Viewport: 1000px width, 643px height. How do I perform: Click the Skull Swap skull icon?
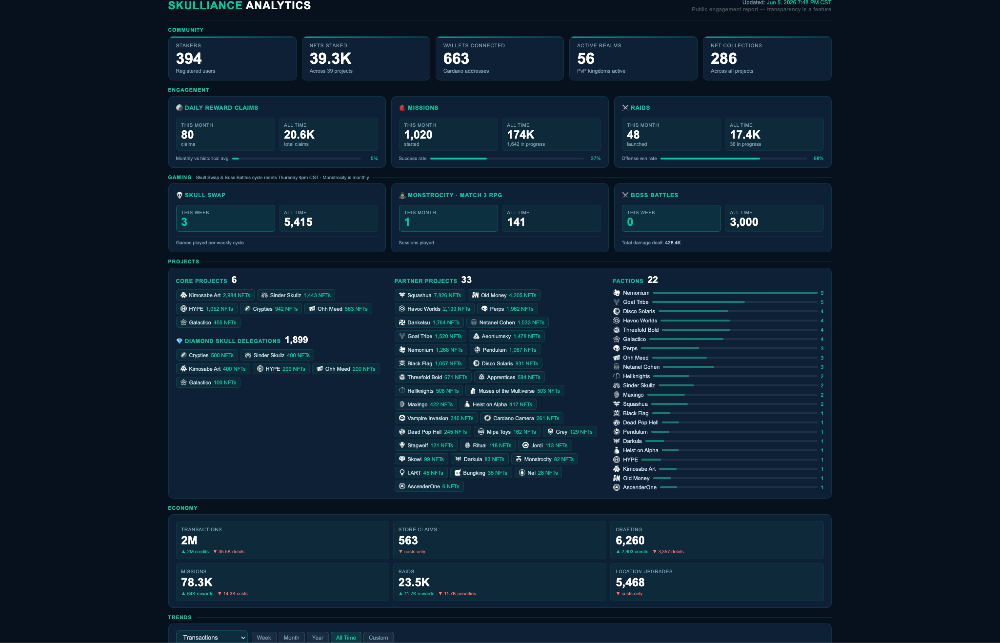point(179,195)
